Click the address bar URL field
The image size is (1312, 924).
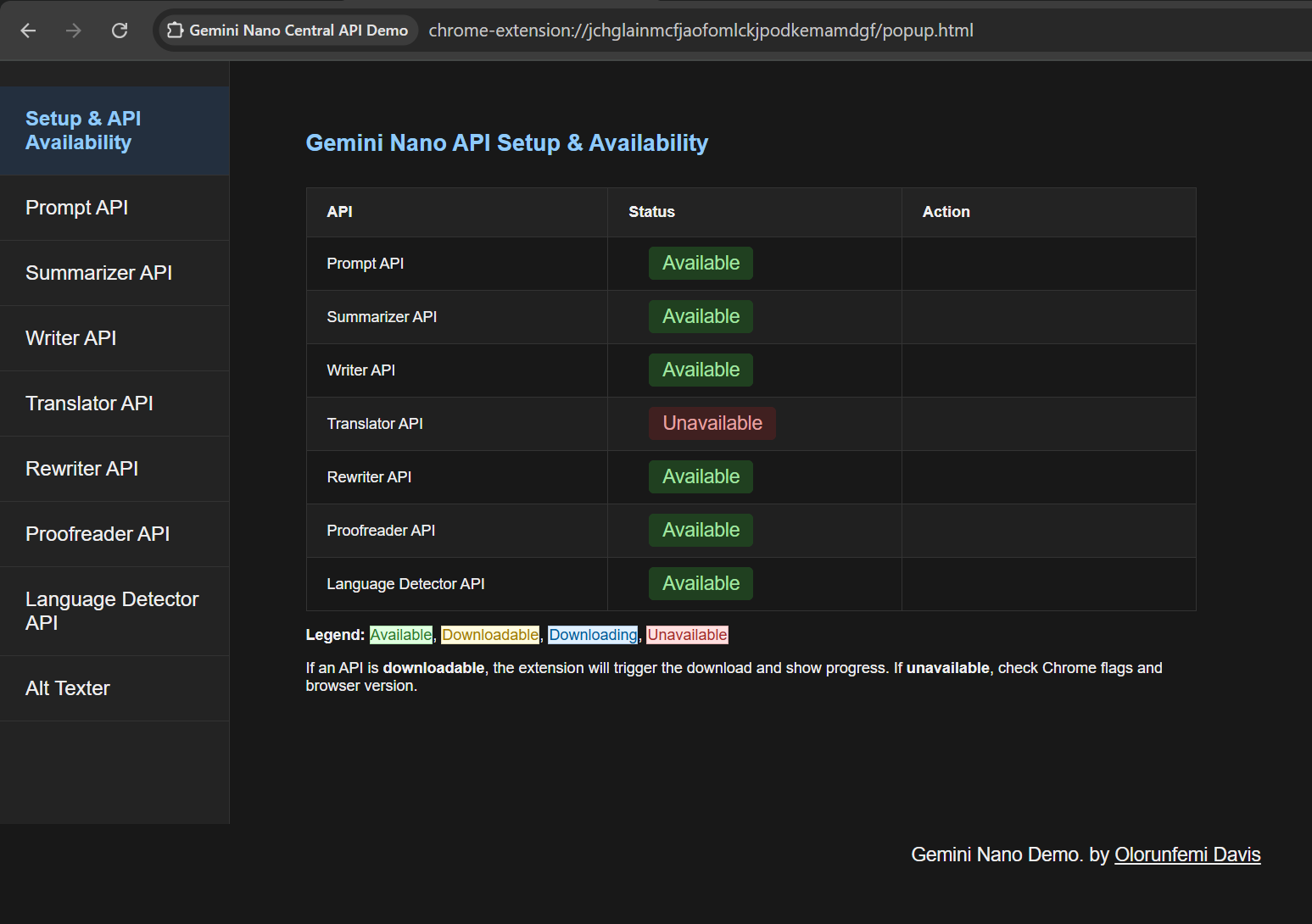[x=701, y=30]
